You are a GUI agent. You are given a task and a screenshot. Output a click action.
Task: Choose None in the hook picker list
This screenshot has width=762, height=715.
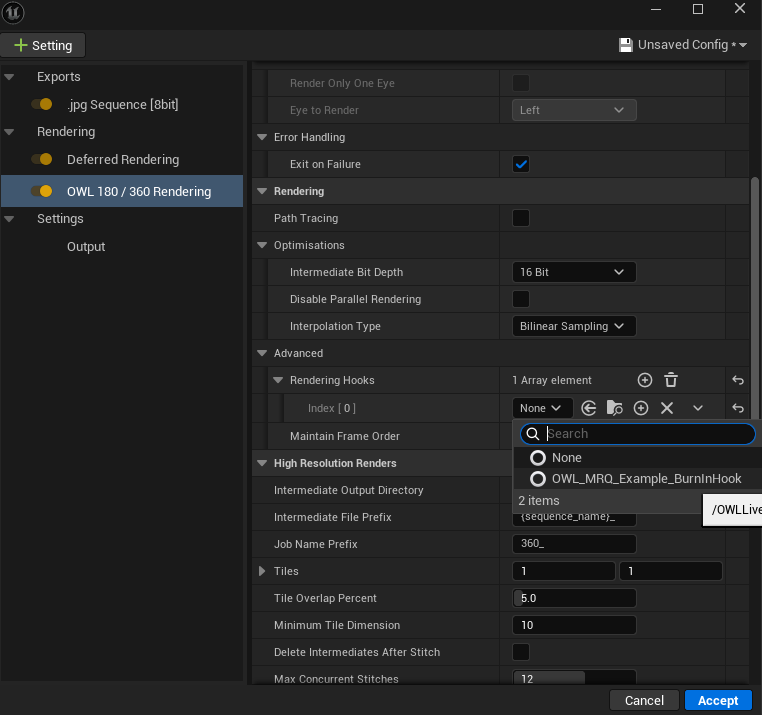click(566, 457)
